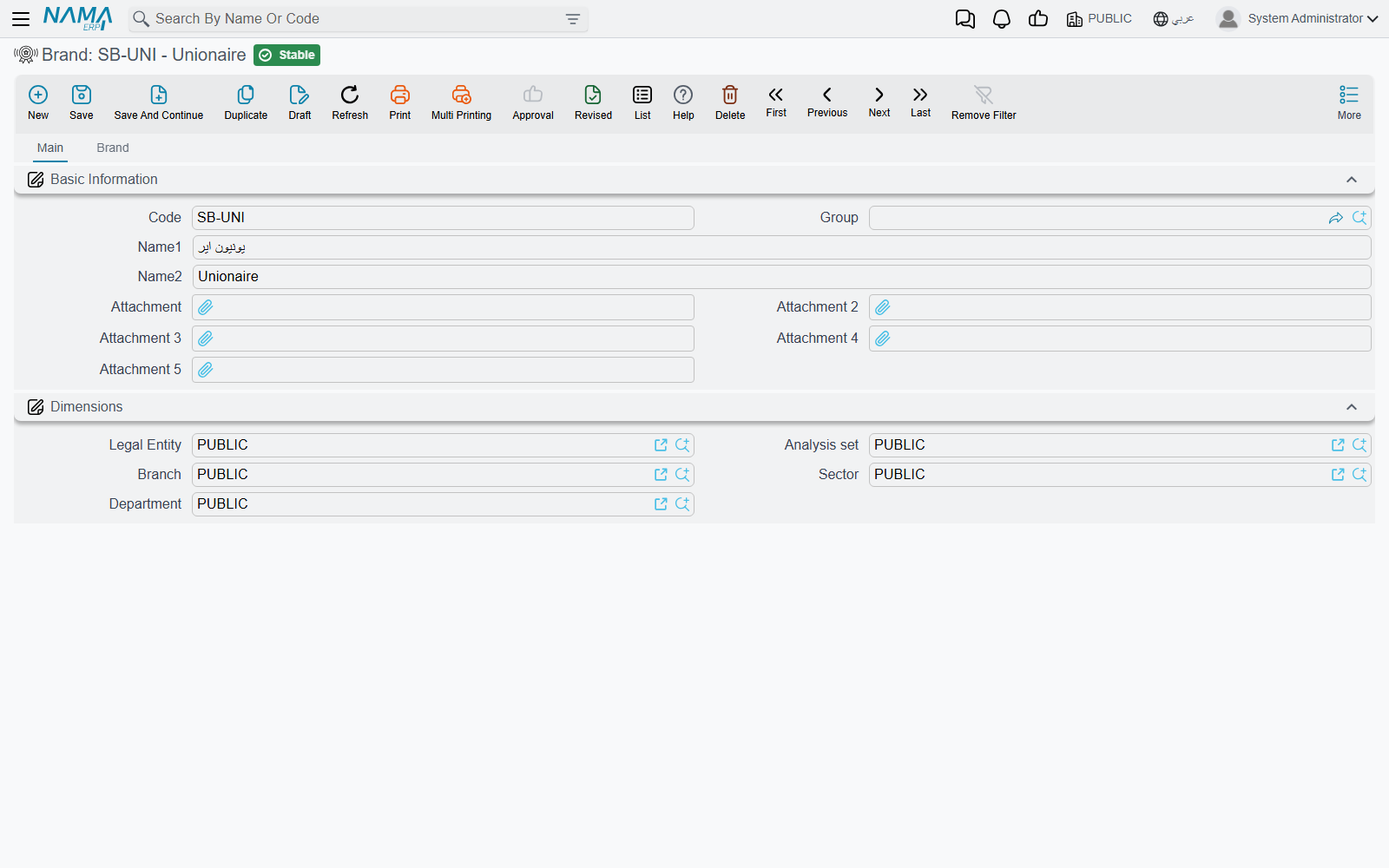Image resolution: width=1389 pixels, height=868 pixels.
Task: Open Help
Action: tap(683, 102)
